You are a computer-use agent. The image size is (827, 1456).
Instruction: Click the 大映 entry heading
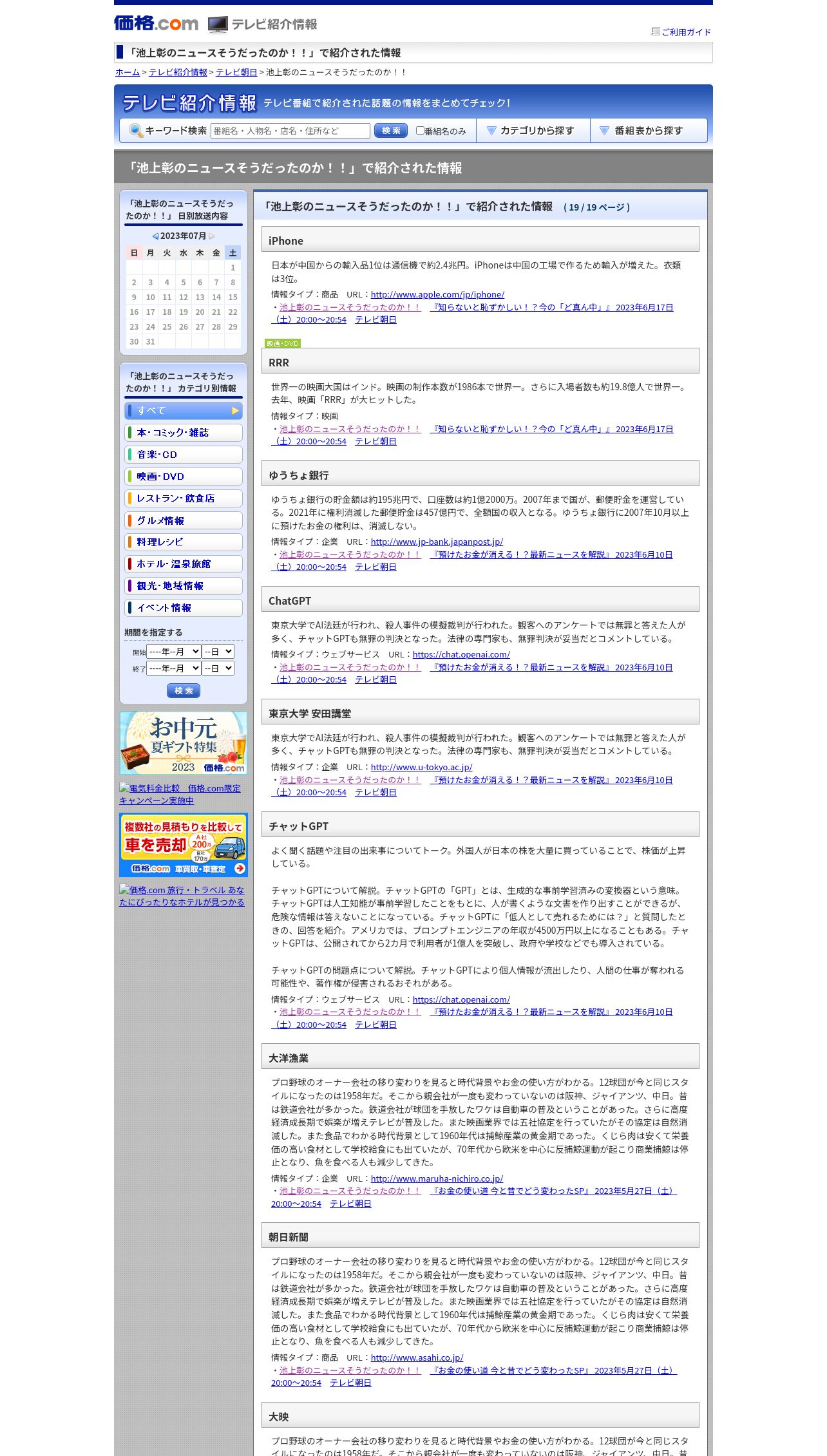pos(279,1417)
